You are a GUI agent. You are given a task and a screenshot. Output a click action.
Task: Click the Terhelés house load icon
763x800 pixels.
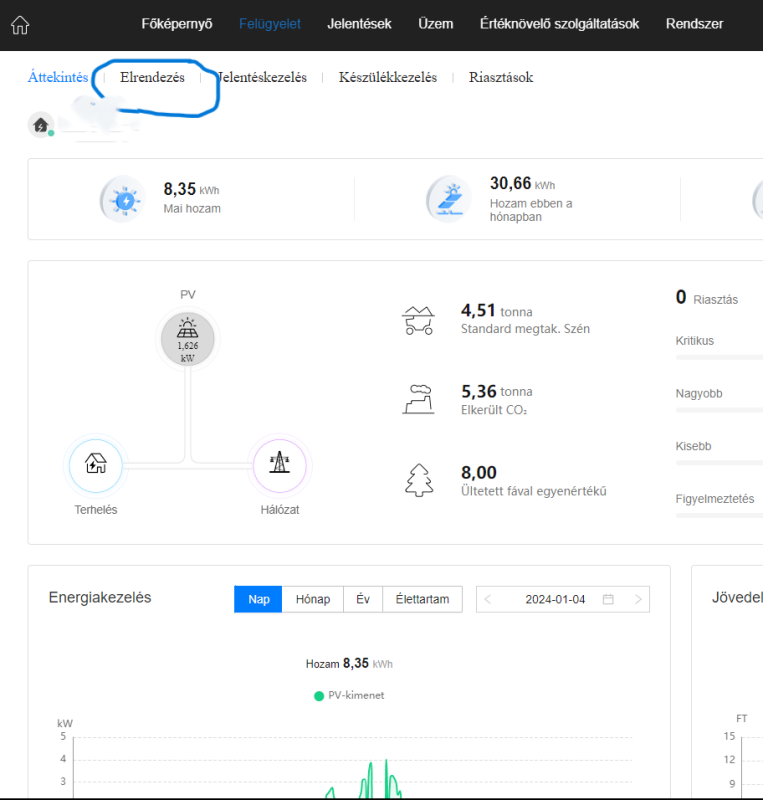coord(95,465)
